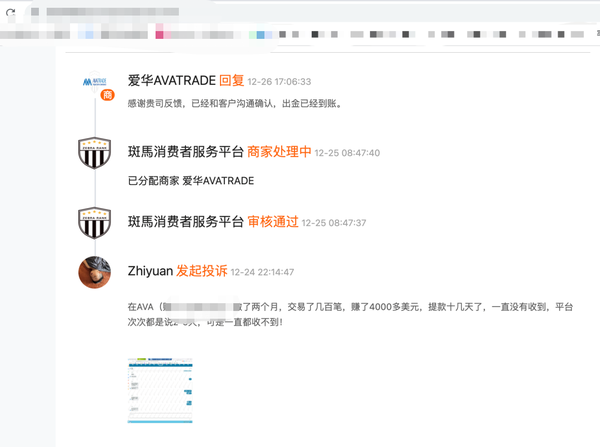The height and width of the screenshot is (447, 600).
Task: Click timestamp 12-25 08:47:40
Action: 347,153
